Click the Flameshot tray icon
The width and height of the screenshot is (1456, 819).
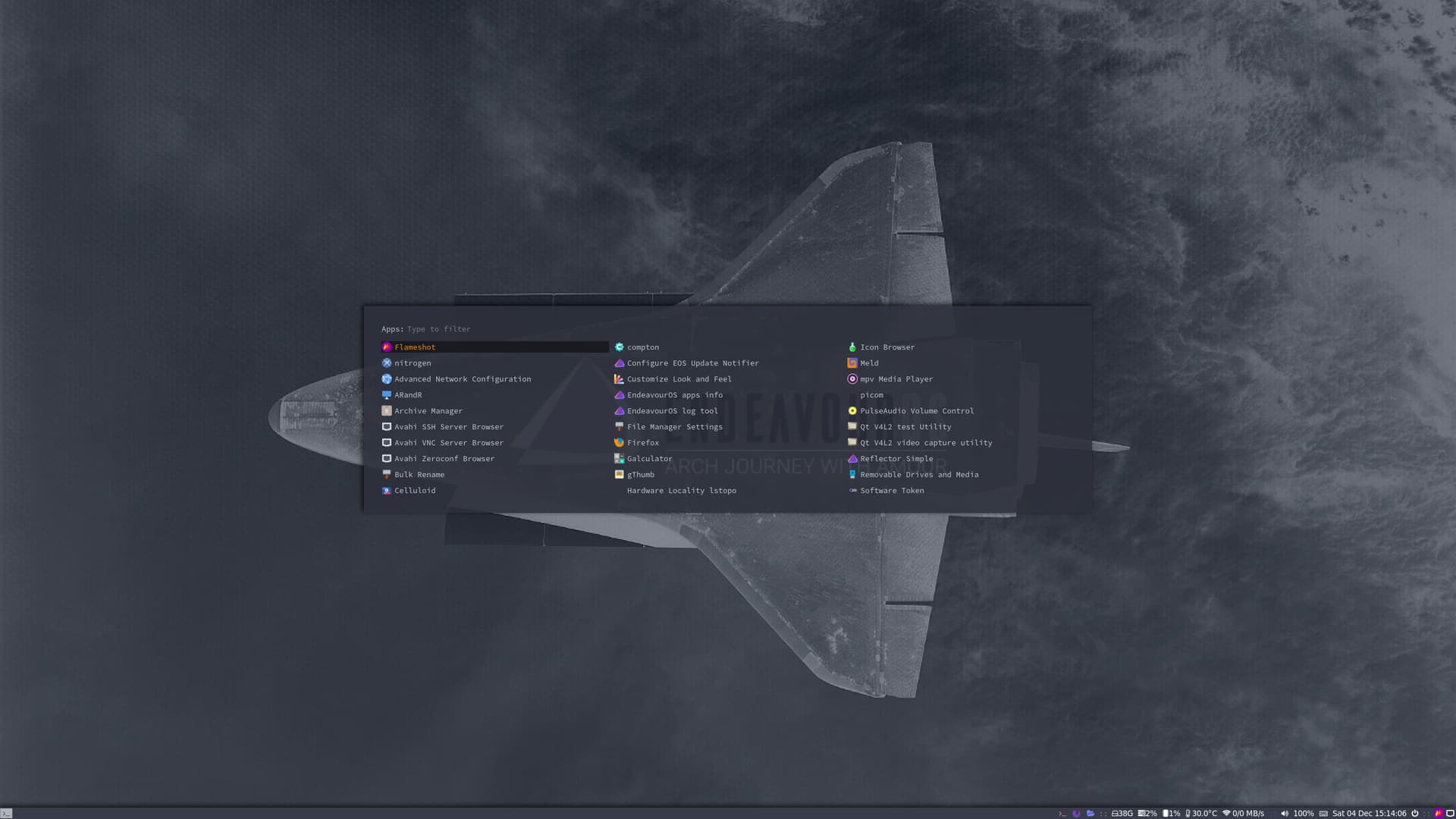coord(1438,813)
